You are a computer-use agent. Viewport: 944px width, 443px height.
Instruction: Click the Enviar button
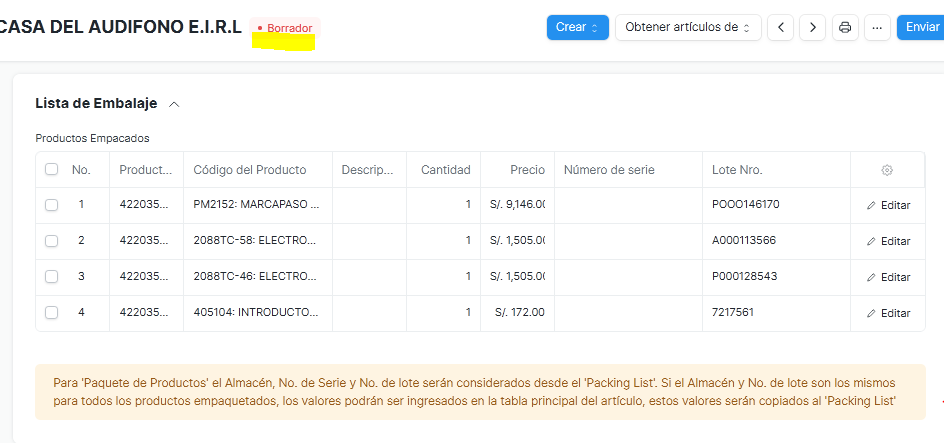tap(921, 27)
